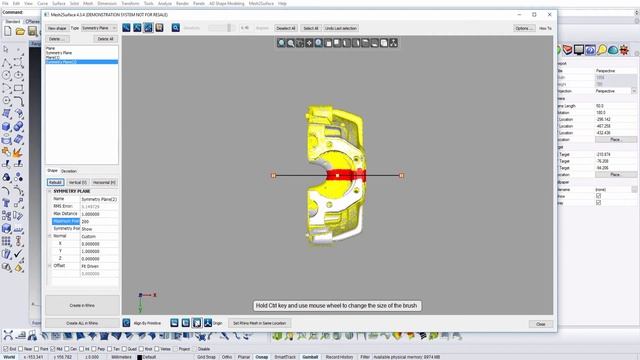Click the check mark icon in Rhino sidebar
This screenshot has height=360, width=640.
(18, 254)
